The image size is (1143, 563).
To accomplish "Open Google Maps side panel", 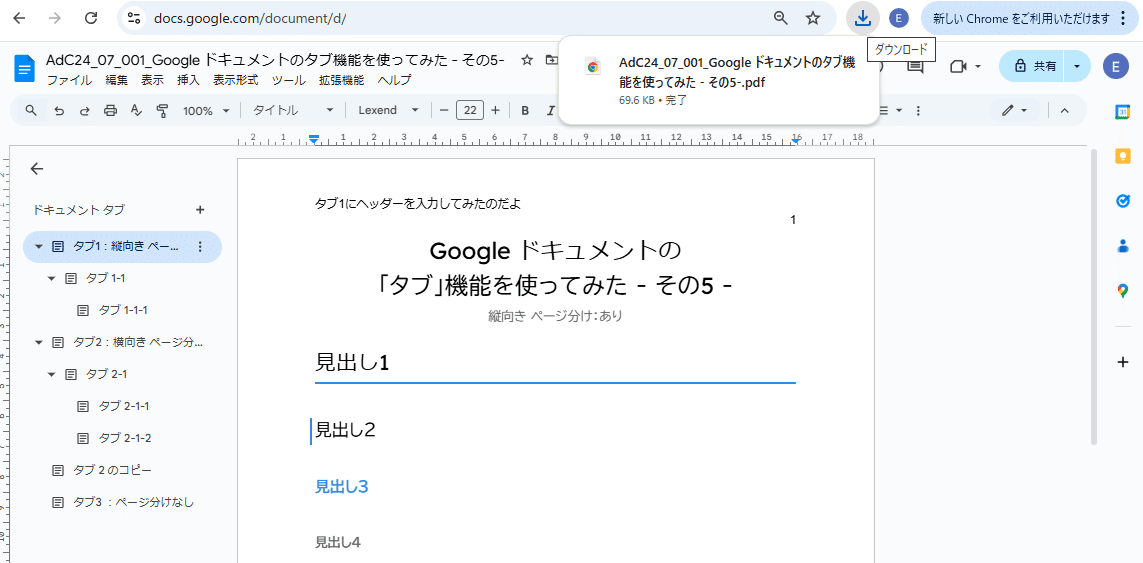I will (1123, 291).
